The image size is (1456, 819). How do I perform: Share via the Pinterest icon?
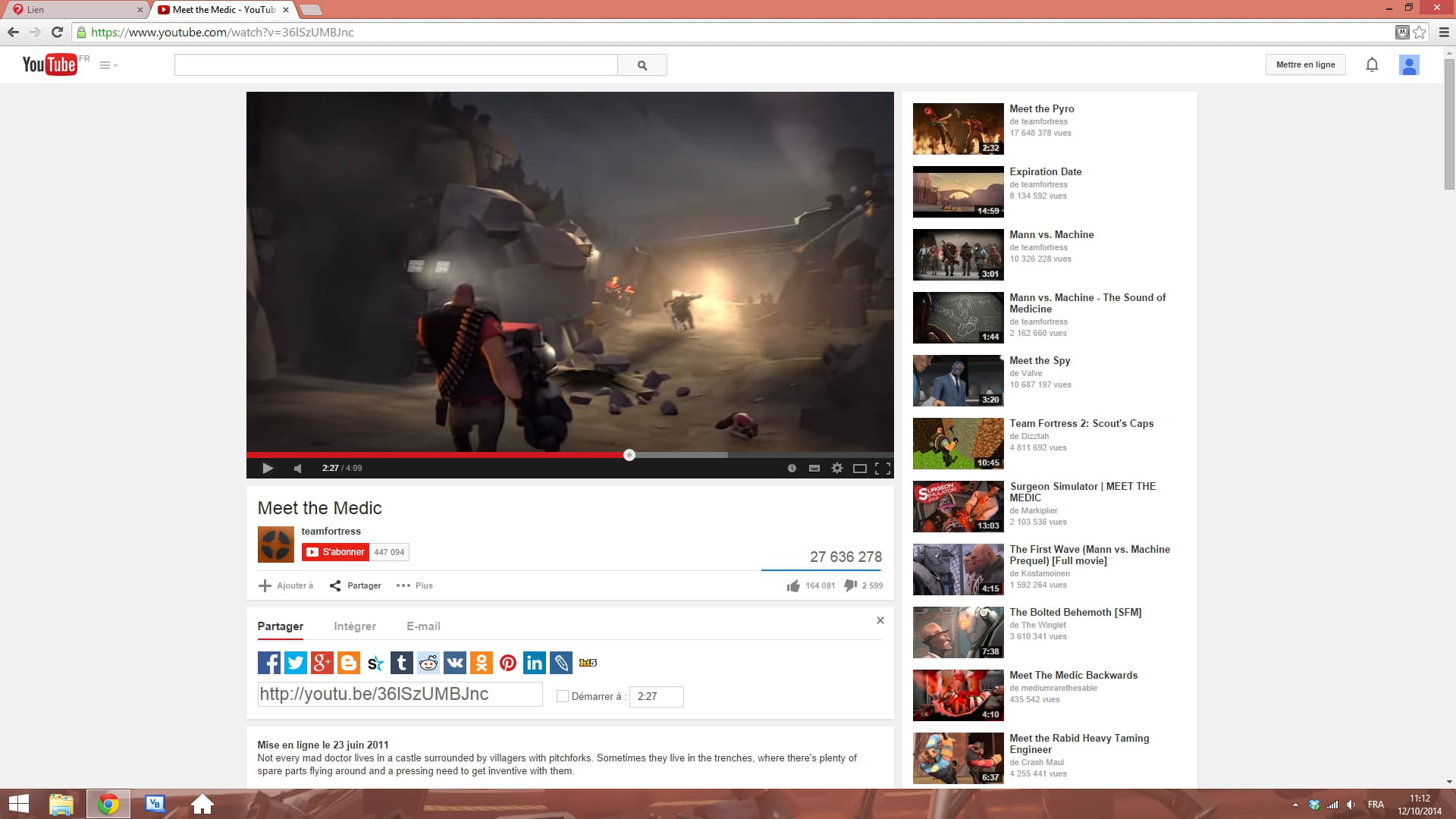(507, 663)
